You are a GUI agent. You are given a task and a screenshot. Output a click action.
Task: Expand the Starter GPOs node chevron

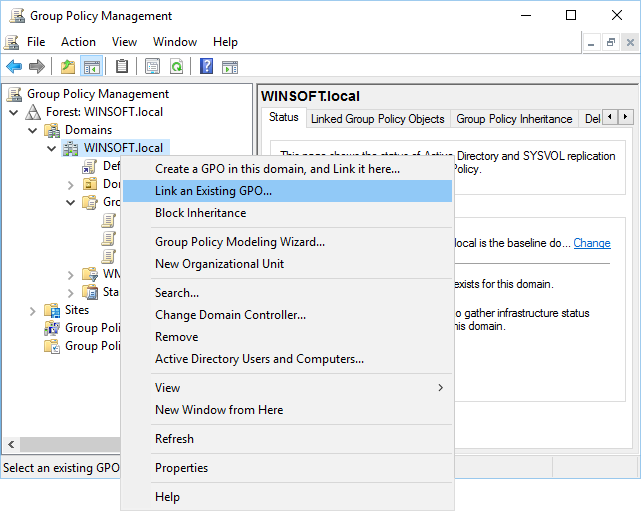[71, 293]
